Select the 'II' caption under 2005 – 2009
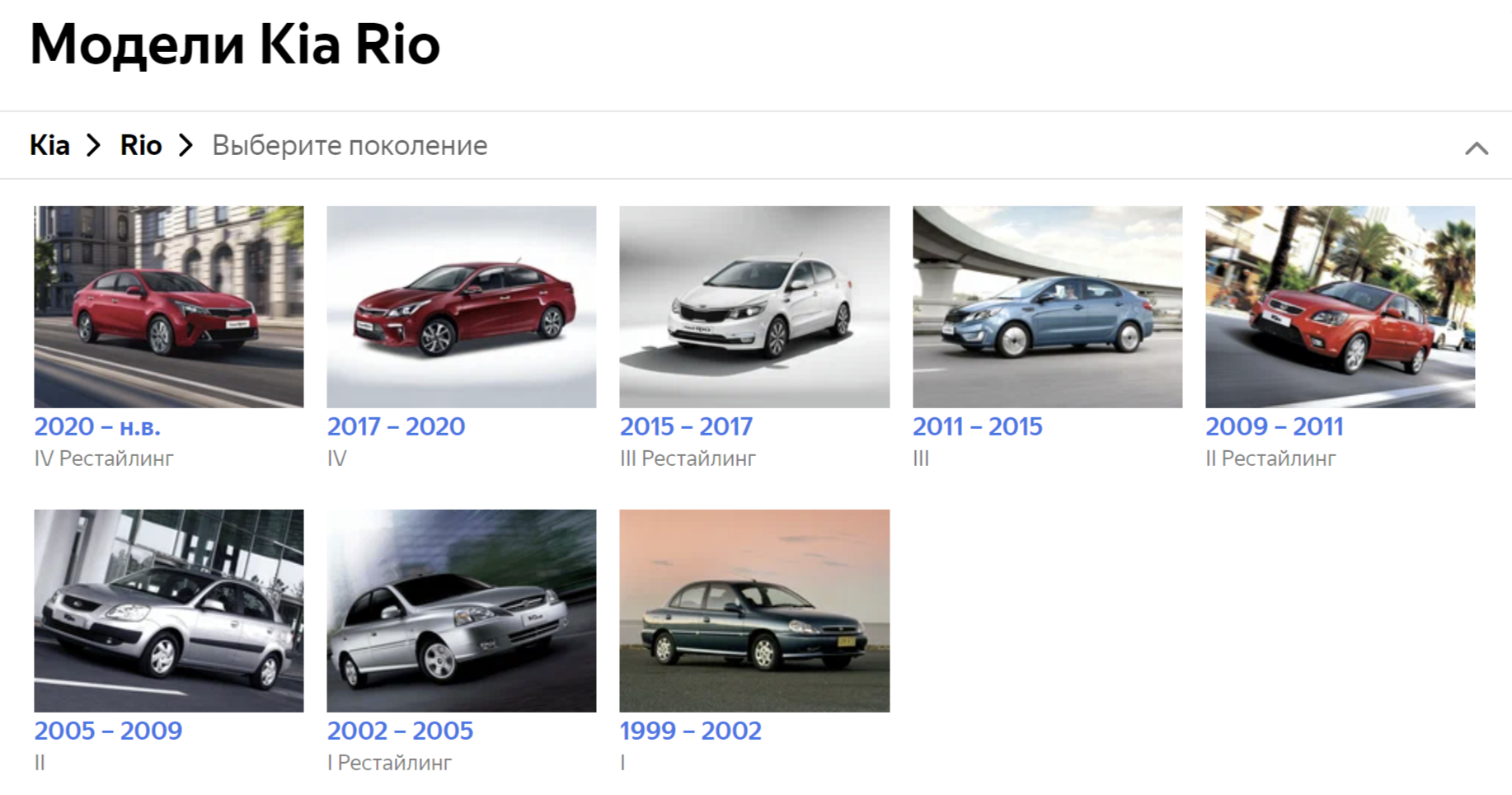 pos(40,763)
